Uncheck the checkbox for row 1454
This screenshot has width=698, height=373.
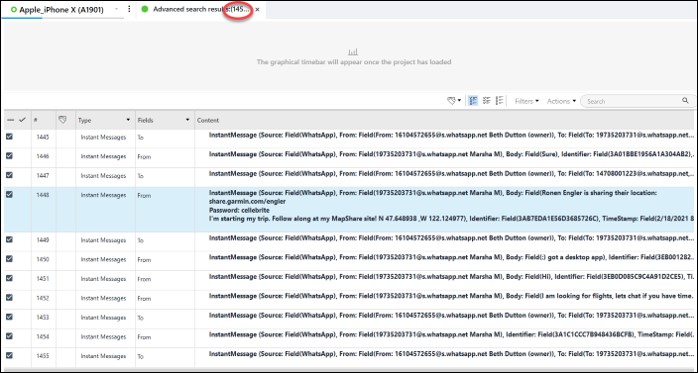pyautogui.click(x=9, y=336)
